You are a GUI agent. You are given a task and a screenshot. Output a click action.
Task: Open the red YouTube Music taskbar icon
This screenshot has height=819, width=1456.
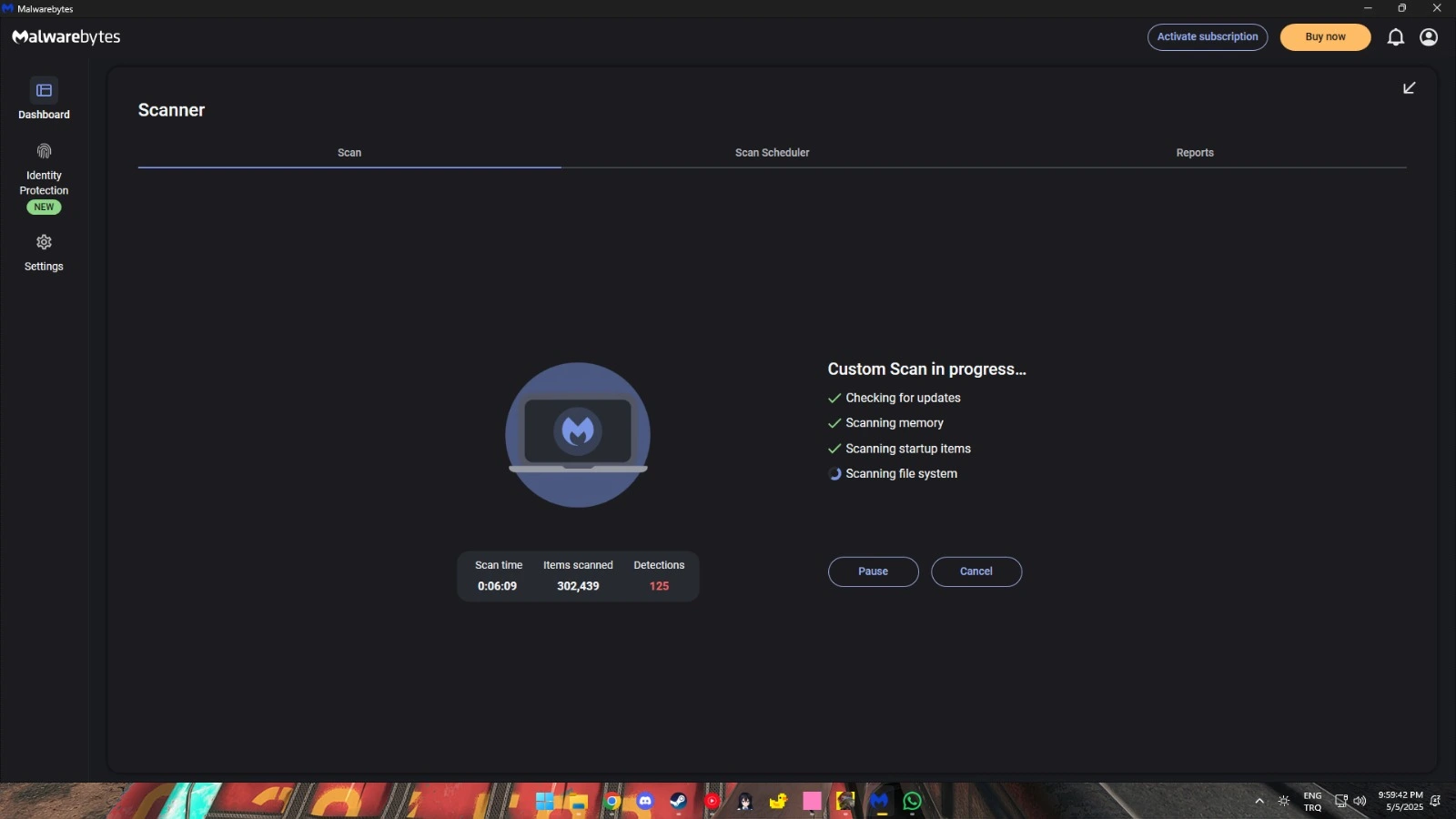[x=712, y=802]
